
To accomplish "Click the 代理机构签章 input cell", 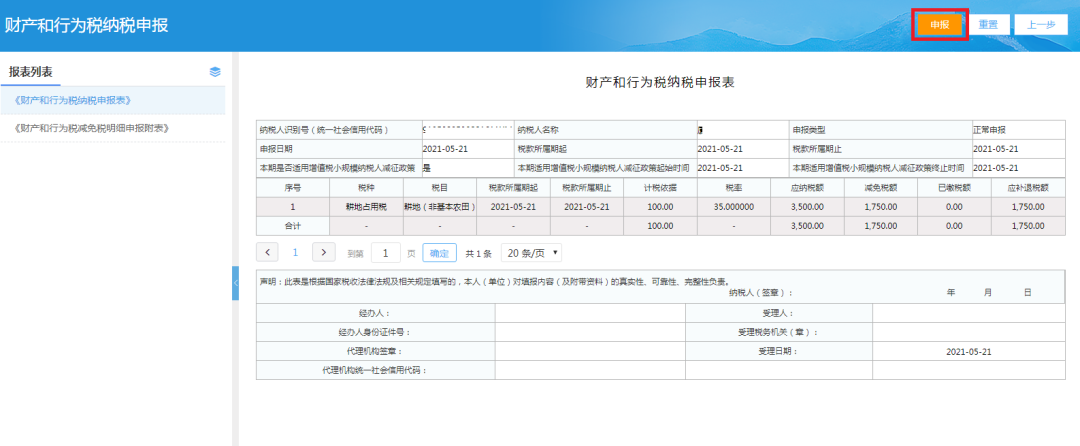I will [x=590, y=351].
